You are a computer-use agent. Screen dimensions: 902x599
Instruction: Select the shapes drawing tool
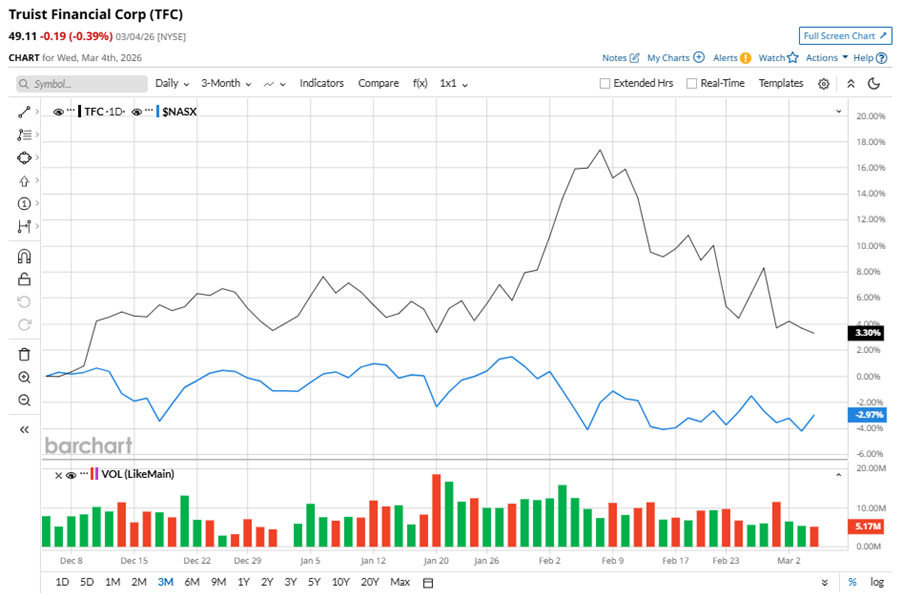(24, 158)
